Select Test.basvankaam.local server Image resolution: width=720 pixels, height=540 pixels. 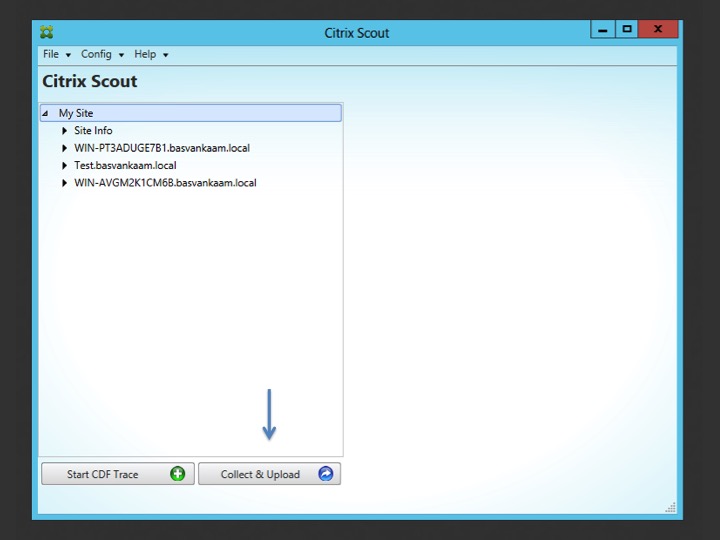coord(125,166)
